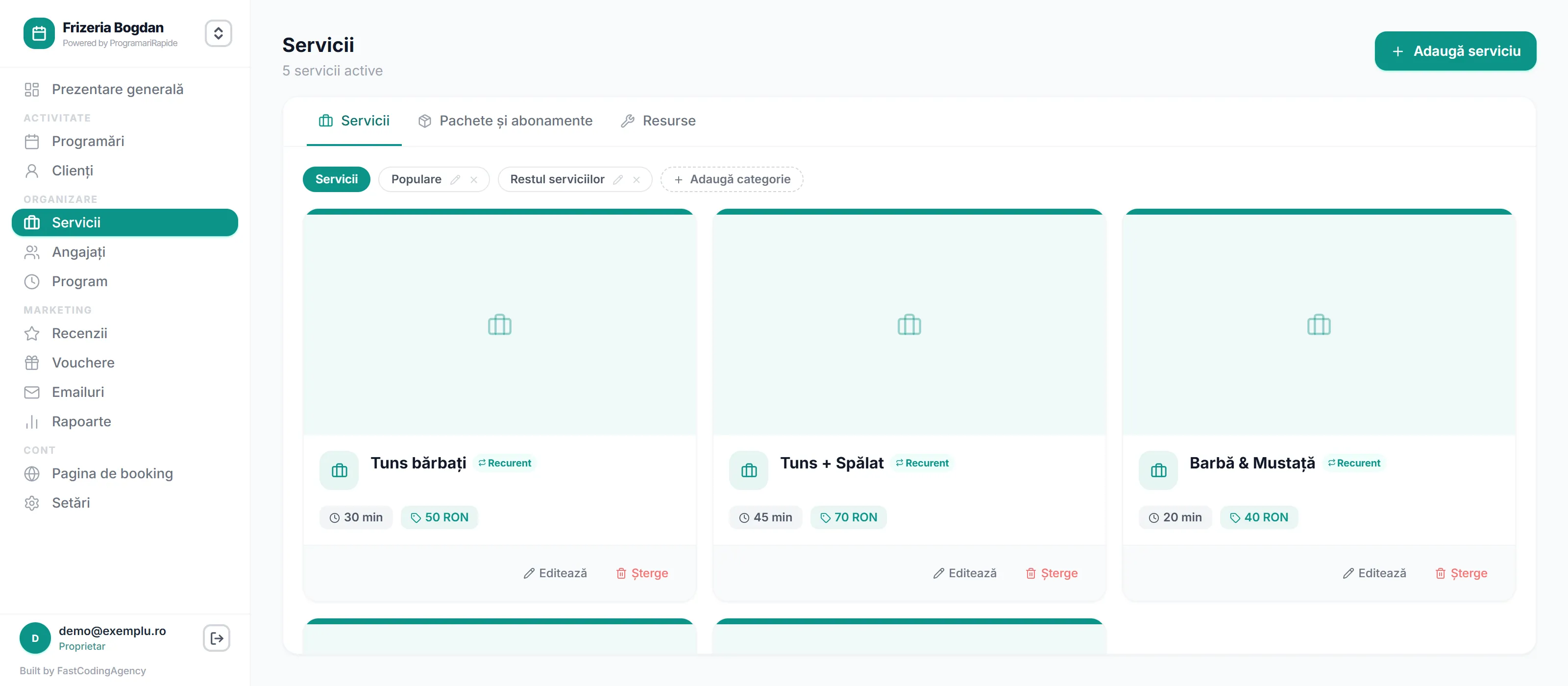Click the service icon beside Tuns + Spălat title

pos(749,470)
